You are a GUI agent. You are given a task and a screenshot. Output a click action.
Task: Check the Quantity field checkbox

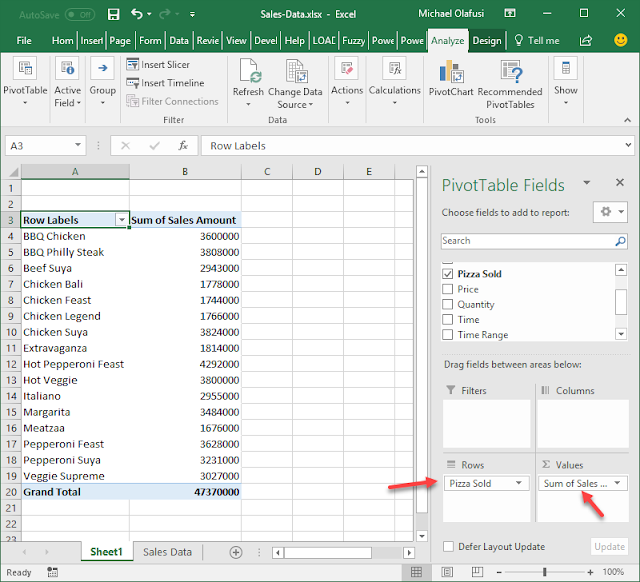pos(448,305)
